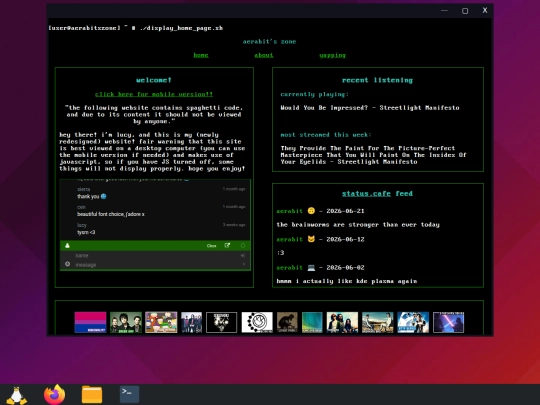
Task: Select lucy's 'tysm <3' chat reply
Action: click(x=86, y=232)
